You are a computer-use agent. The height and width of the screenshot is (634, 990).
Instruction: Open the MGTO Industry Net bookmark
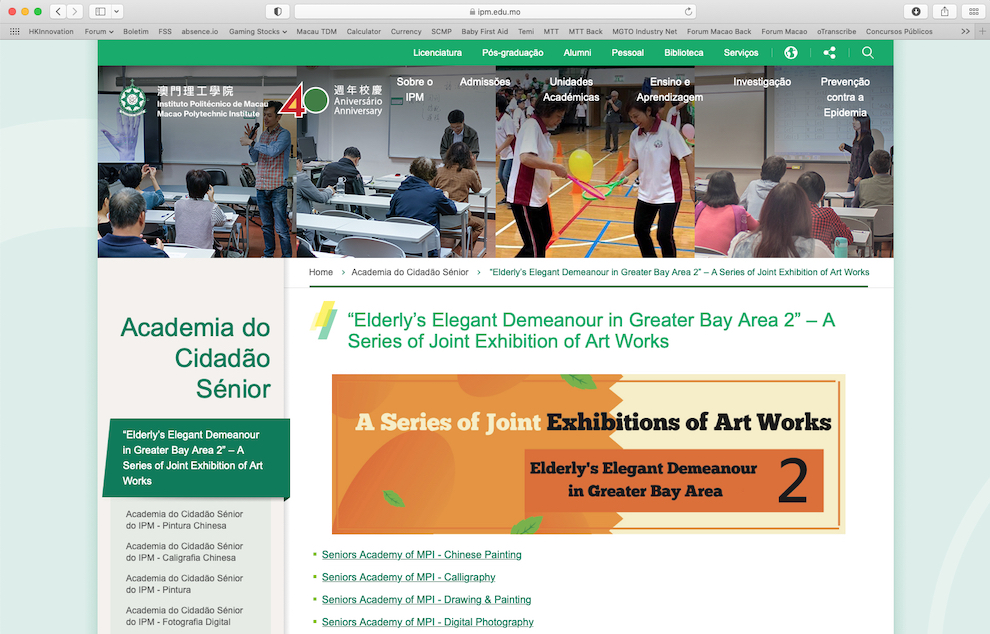pos(645,32)
